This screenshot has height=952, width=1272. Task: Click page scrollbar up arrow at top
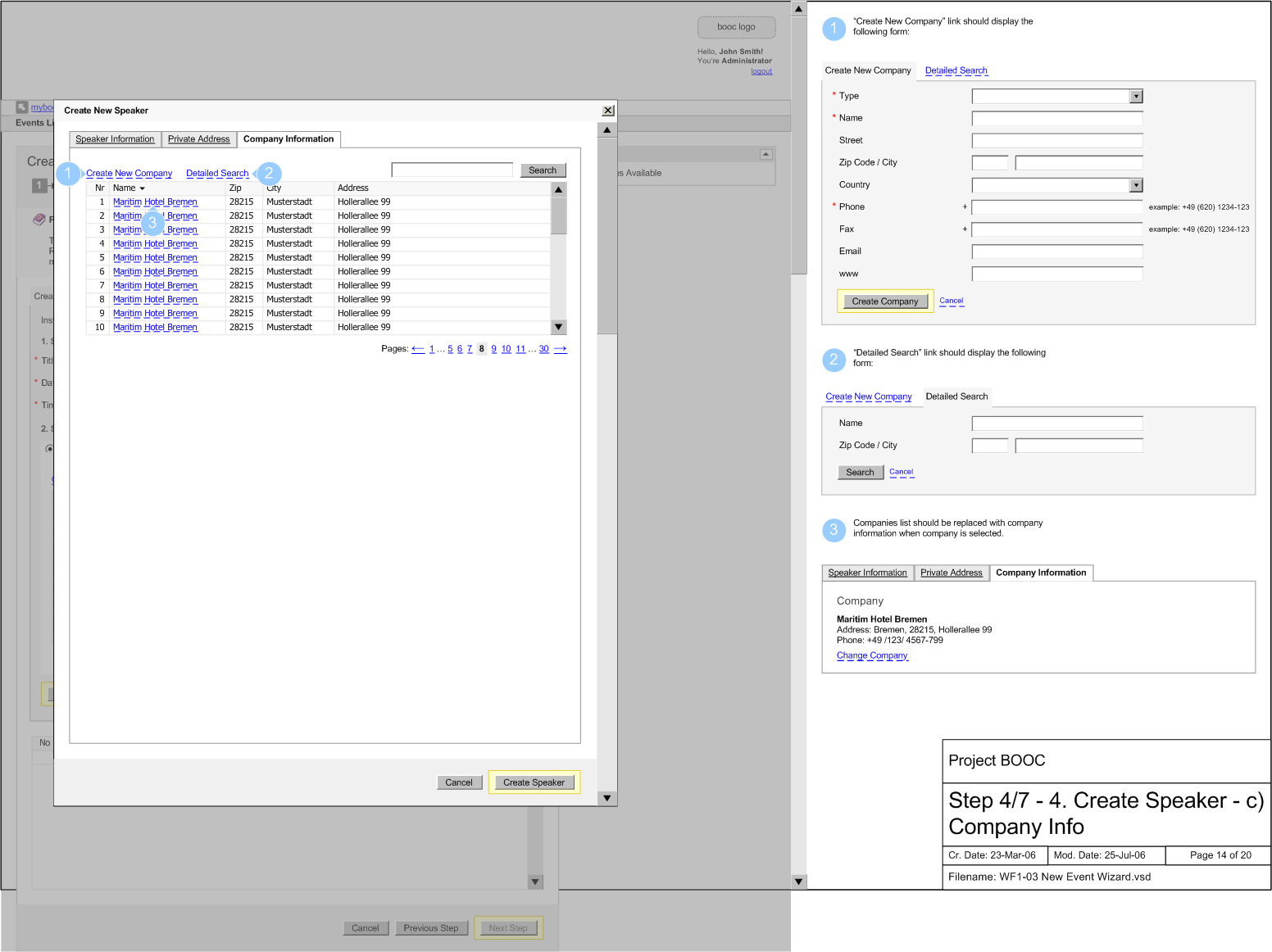pos(799,9)
